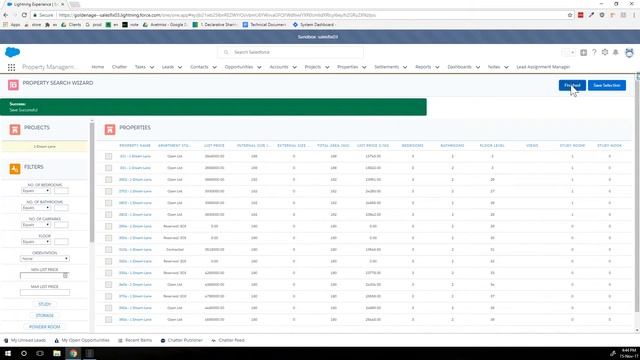Viewport: 640px width, 360px height.
Task: Open Cortana search circle on taskbar
Action: tap(24, 353)
